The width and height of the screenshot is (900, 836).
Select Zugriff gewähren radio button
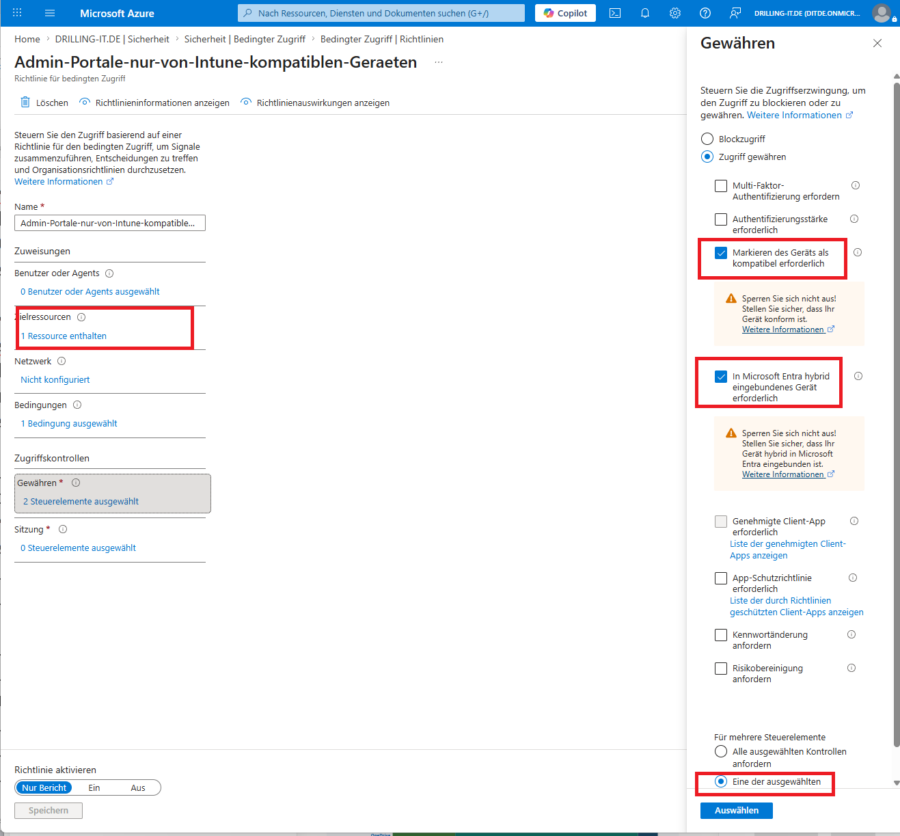(707, 157)
